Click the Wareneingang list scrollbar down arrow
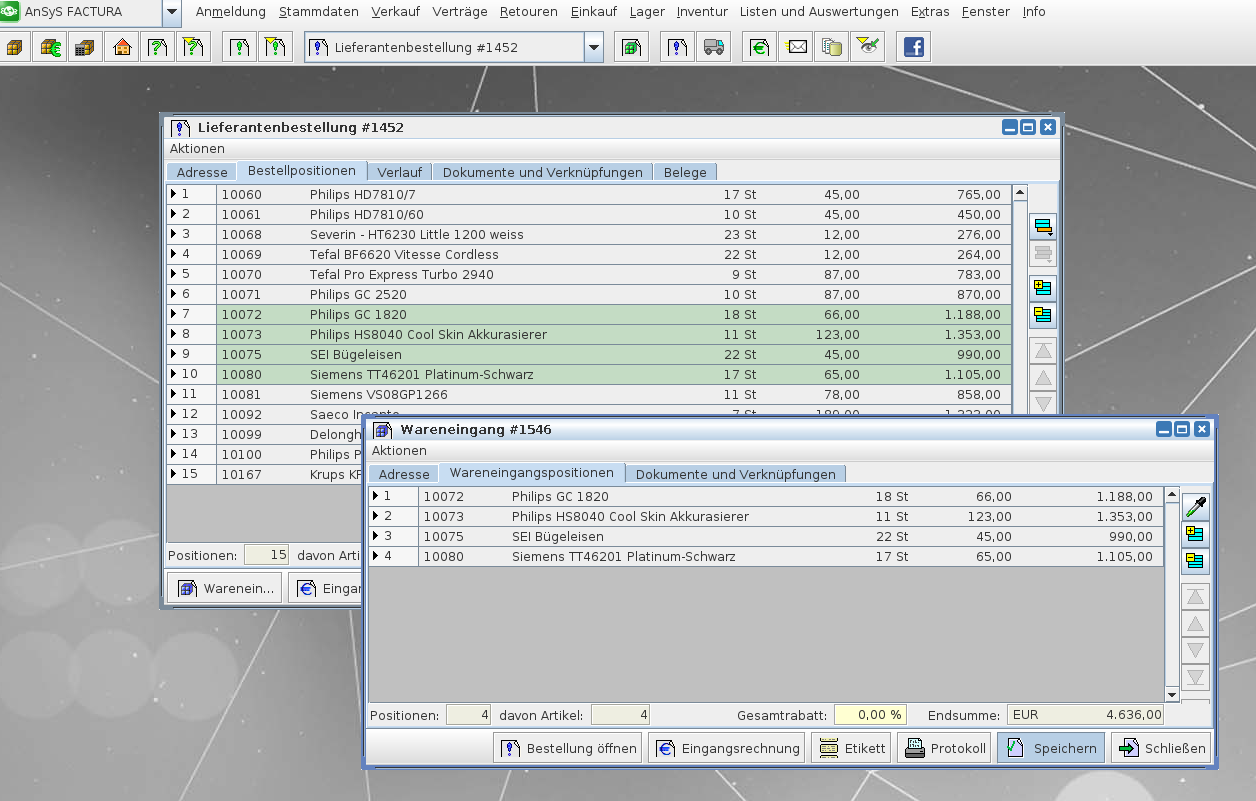 click(1172, 695)
